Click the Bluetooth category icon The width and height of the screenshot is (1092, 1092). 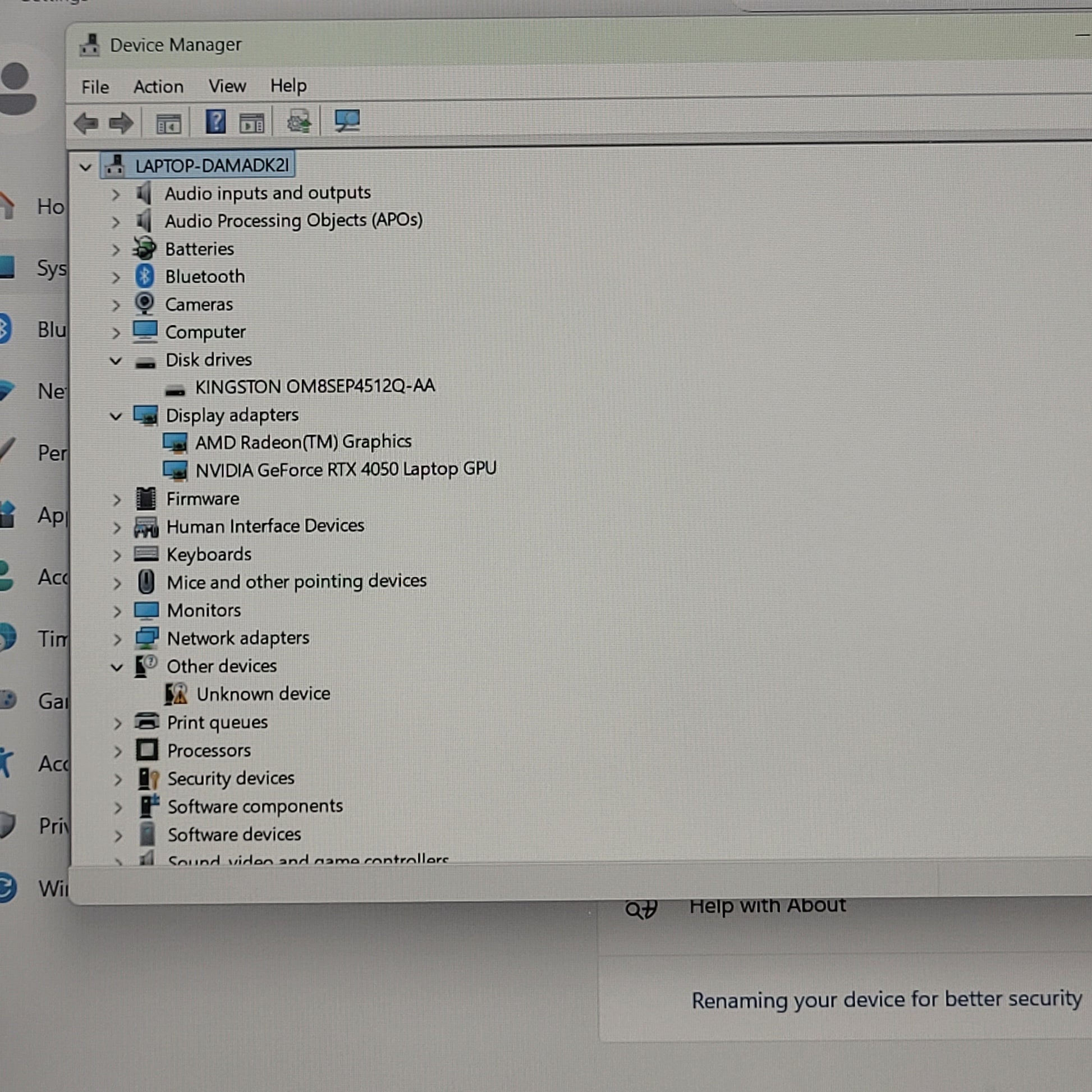145,276
